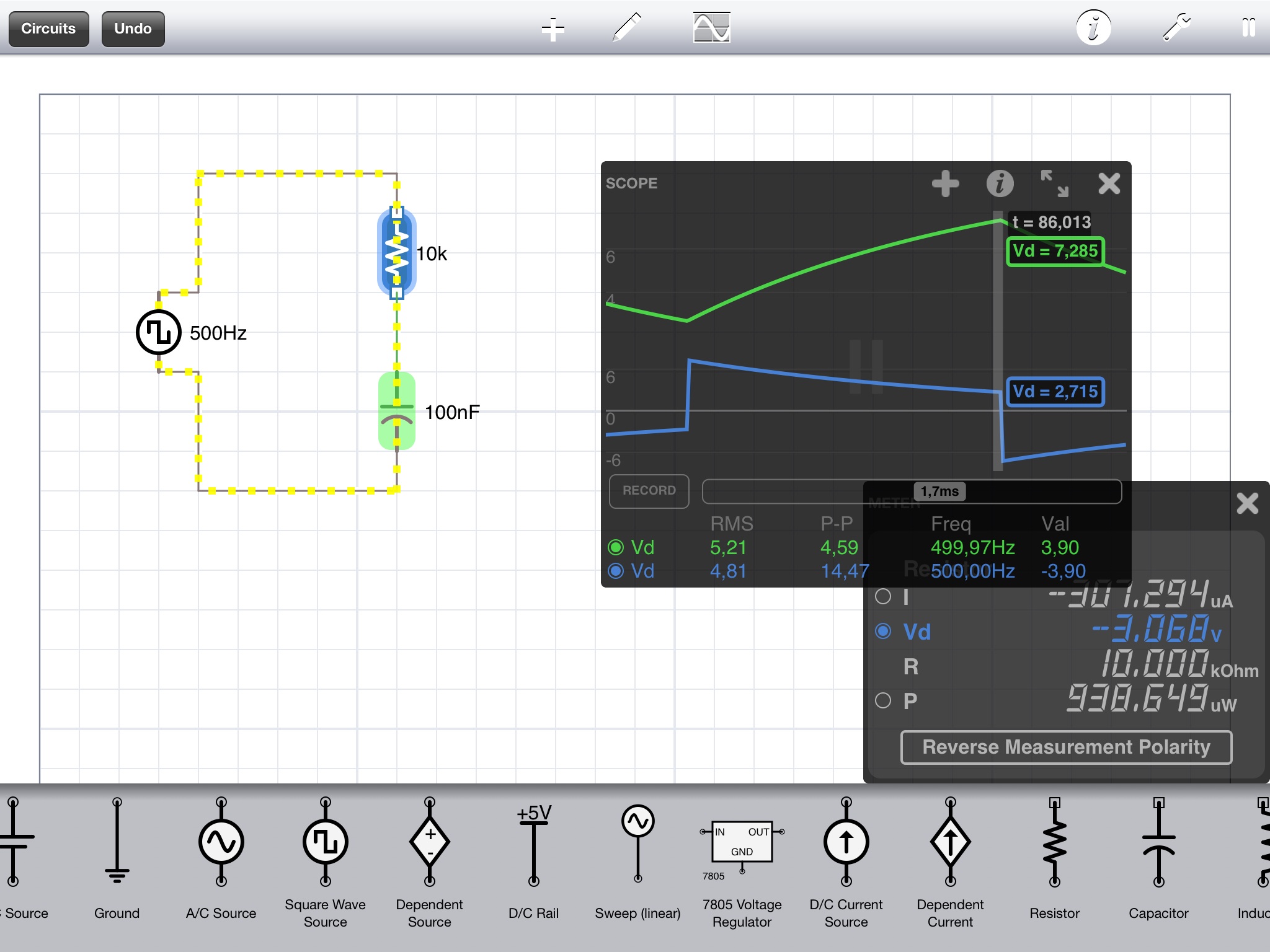
Task: Click the RECORD button in scope
Action: (649, 491)
